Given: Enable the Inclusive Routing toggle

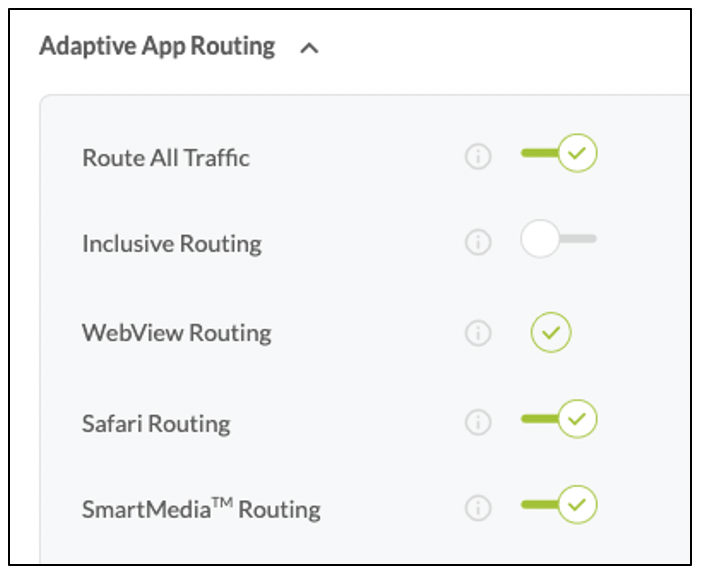Looking at the screenshot, I should (557, 240).
